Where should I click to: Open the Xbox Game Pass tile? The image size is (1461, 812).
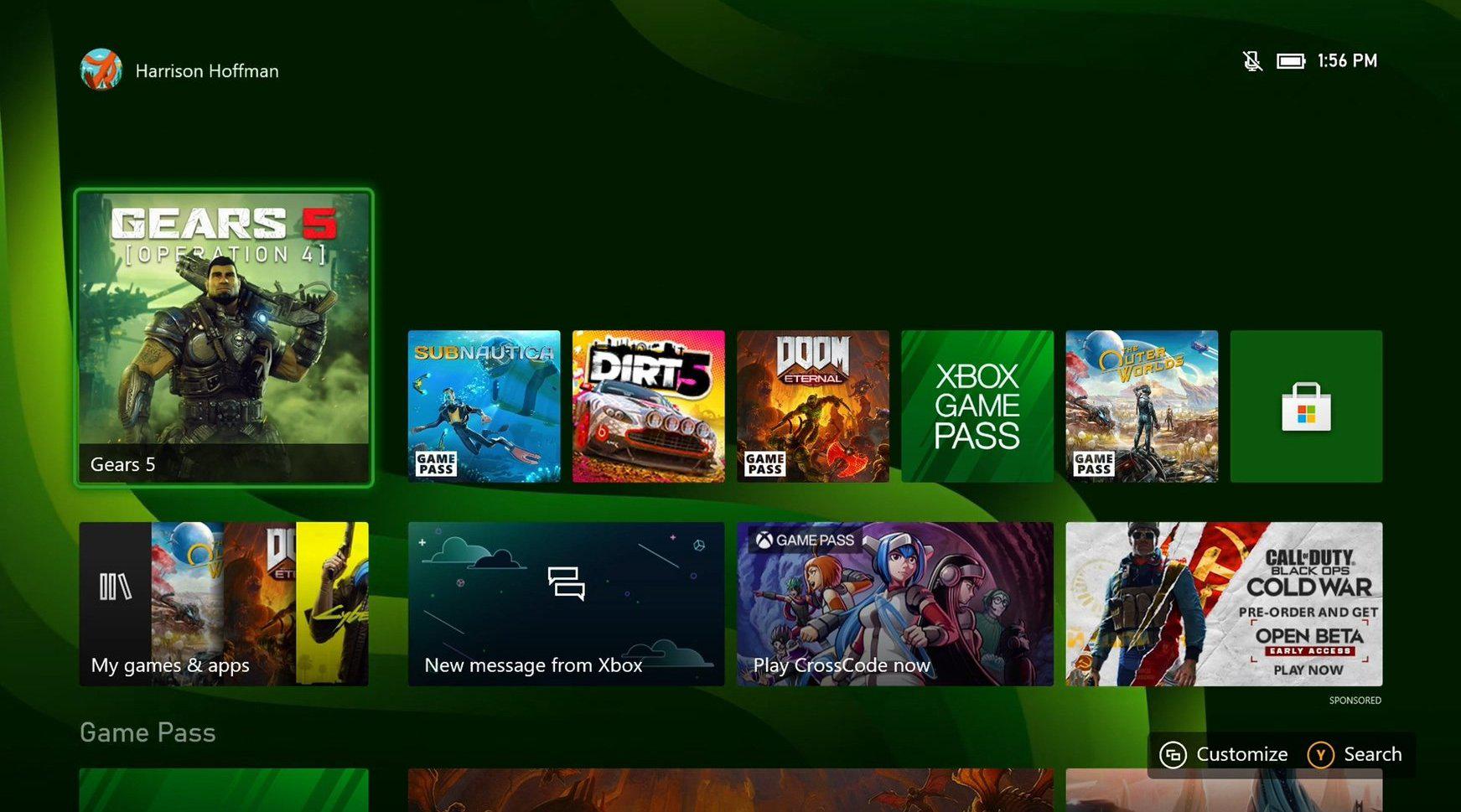pos(977,406)
